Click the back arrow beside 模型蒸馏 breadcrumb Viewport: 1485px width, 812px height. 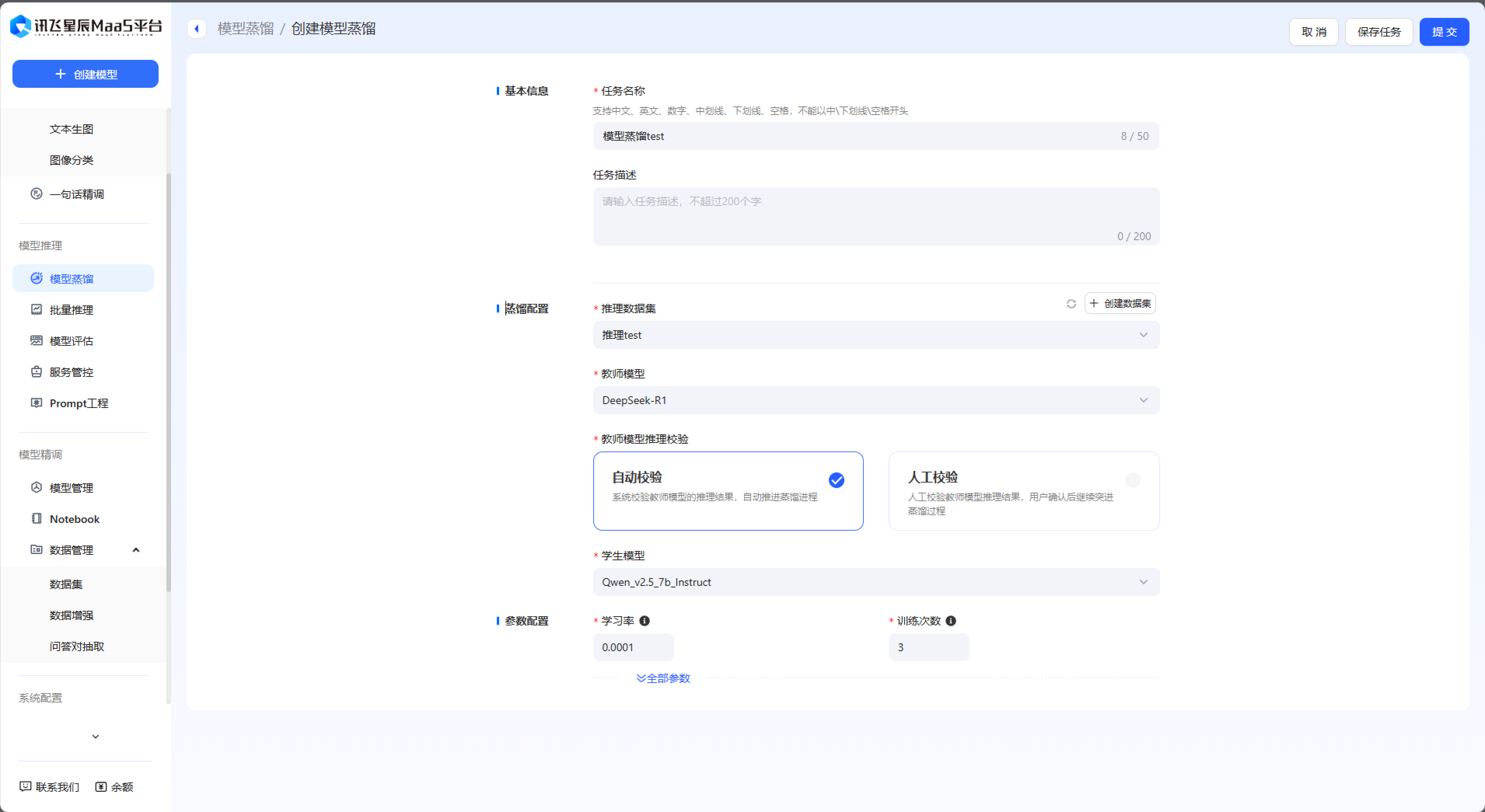click(197, 28)
